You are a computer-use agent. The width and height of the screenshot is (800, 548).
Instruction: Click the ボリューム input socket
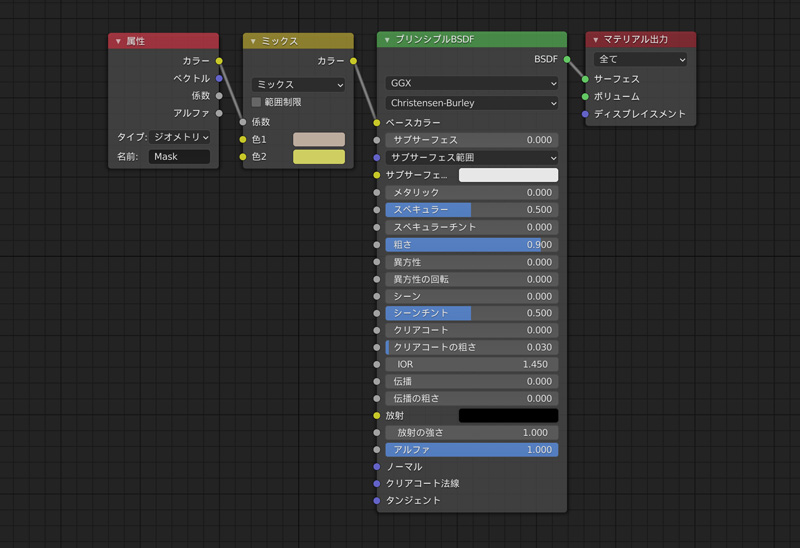(585, 97)
